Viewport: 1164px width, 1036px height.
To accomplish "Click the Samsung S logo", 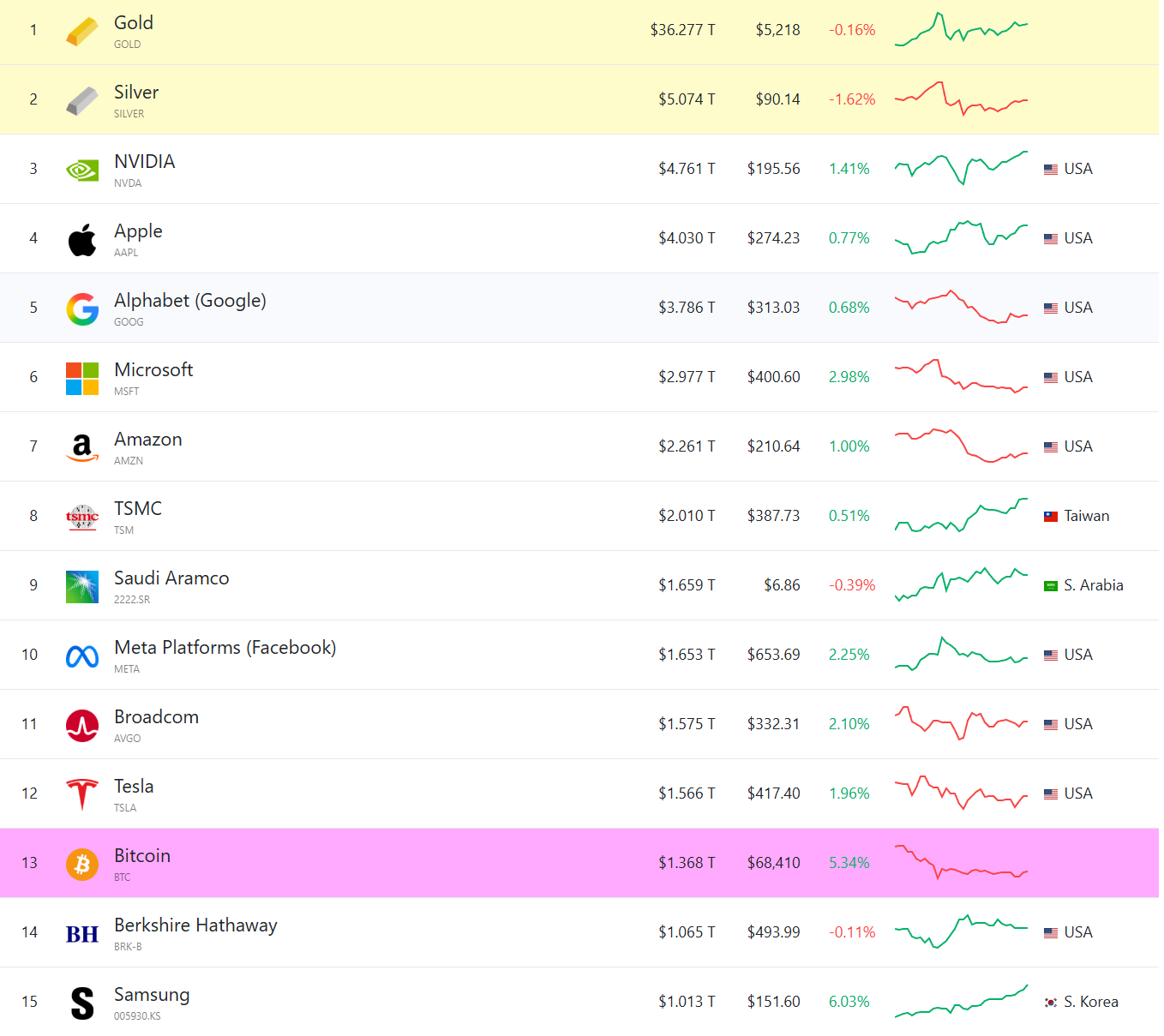I will (x=82, y=1003).
